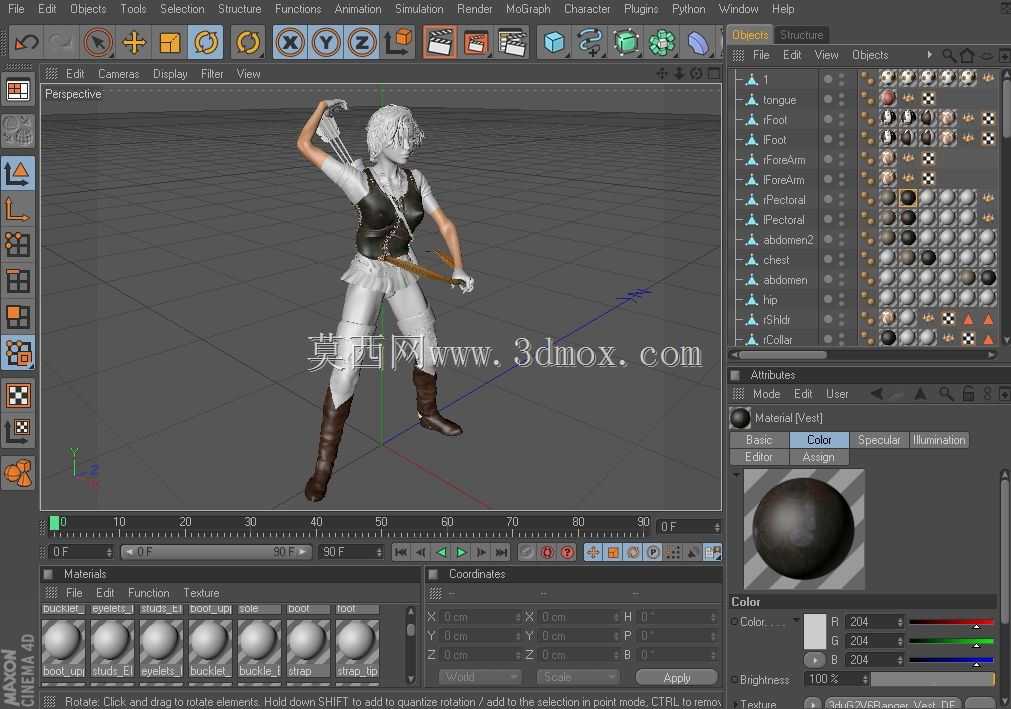Toggle X axis lock
This screenshot has height=709, width=1011.
(x=290, y=43)
